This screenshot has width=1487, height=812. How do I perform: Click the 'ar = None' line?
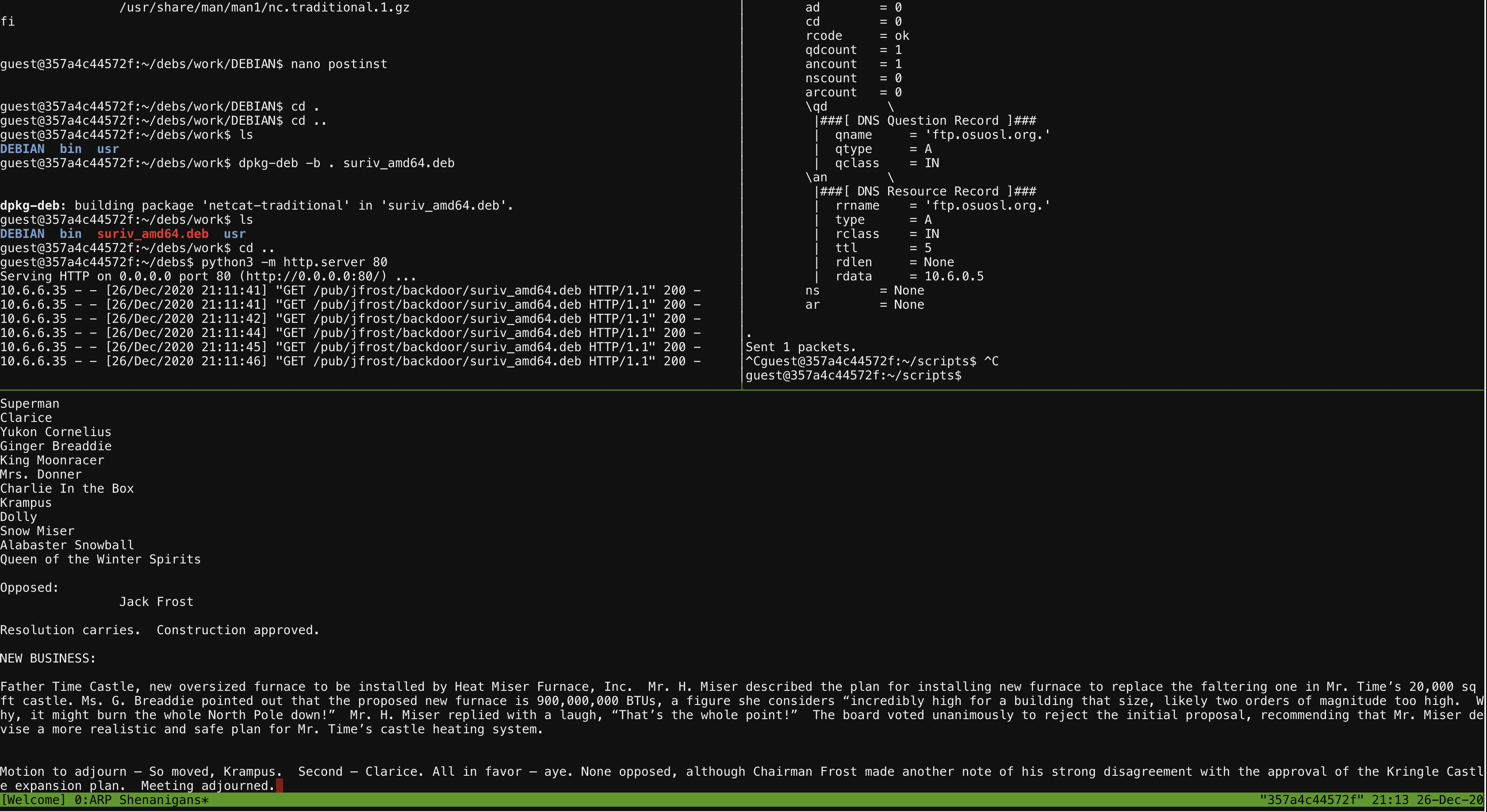click(x=865, y=305)
